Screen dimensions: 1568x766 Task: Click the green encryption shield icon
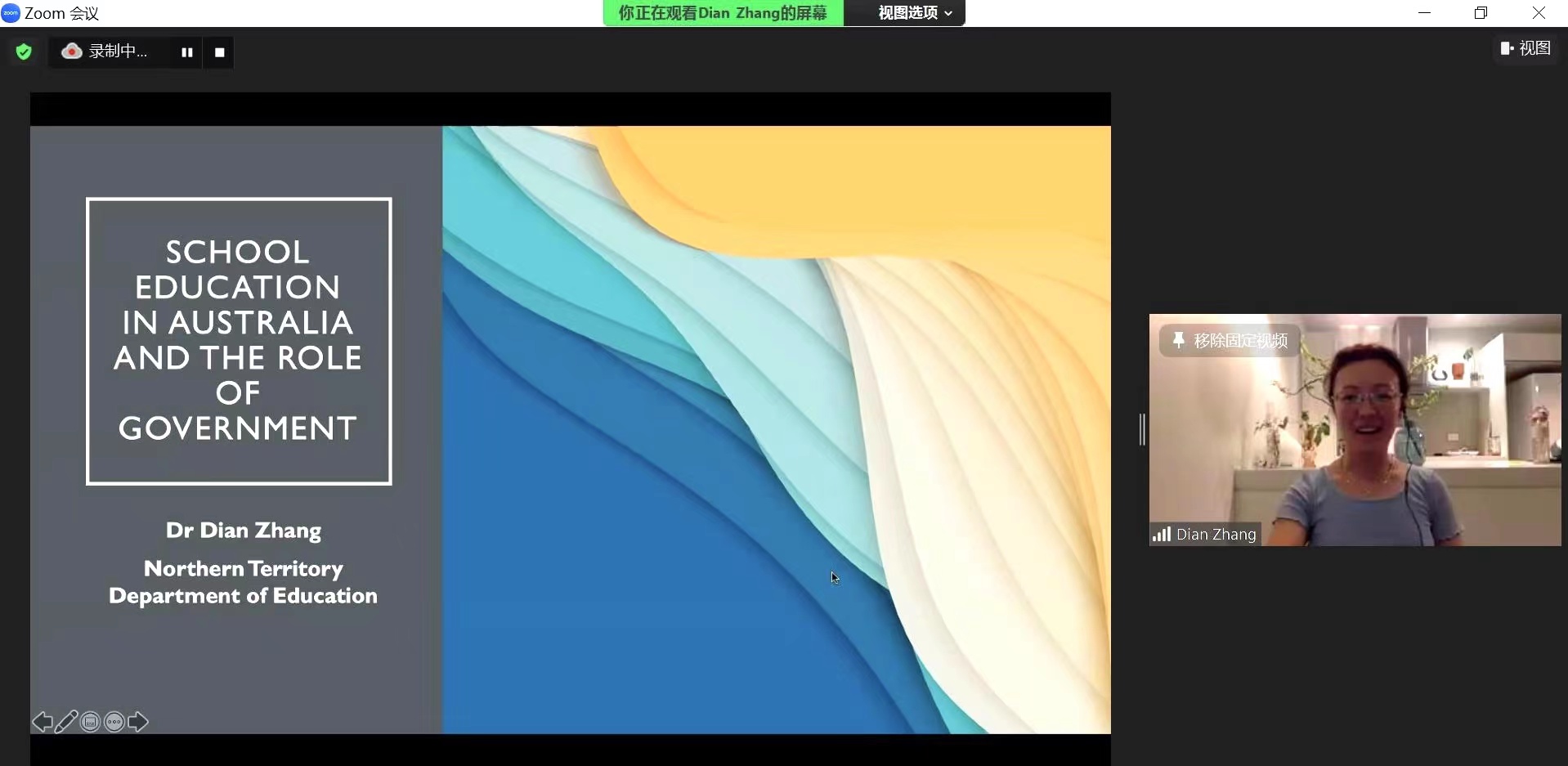click(x=24, y=52)
